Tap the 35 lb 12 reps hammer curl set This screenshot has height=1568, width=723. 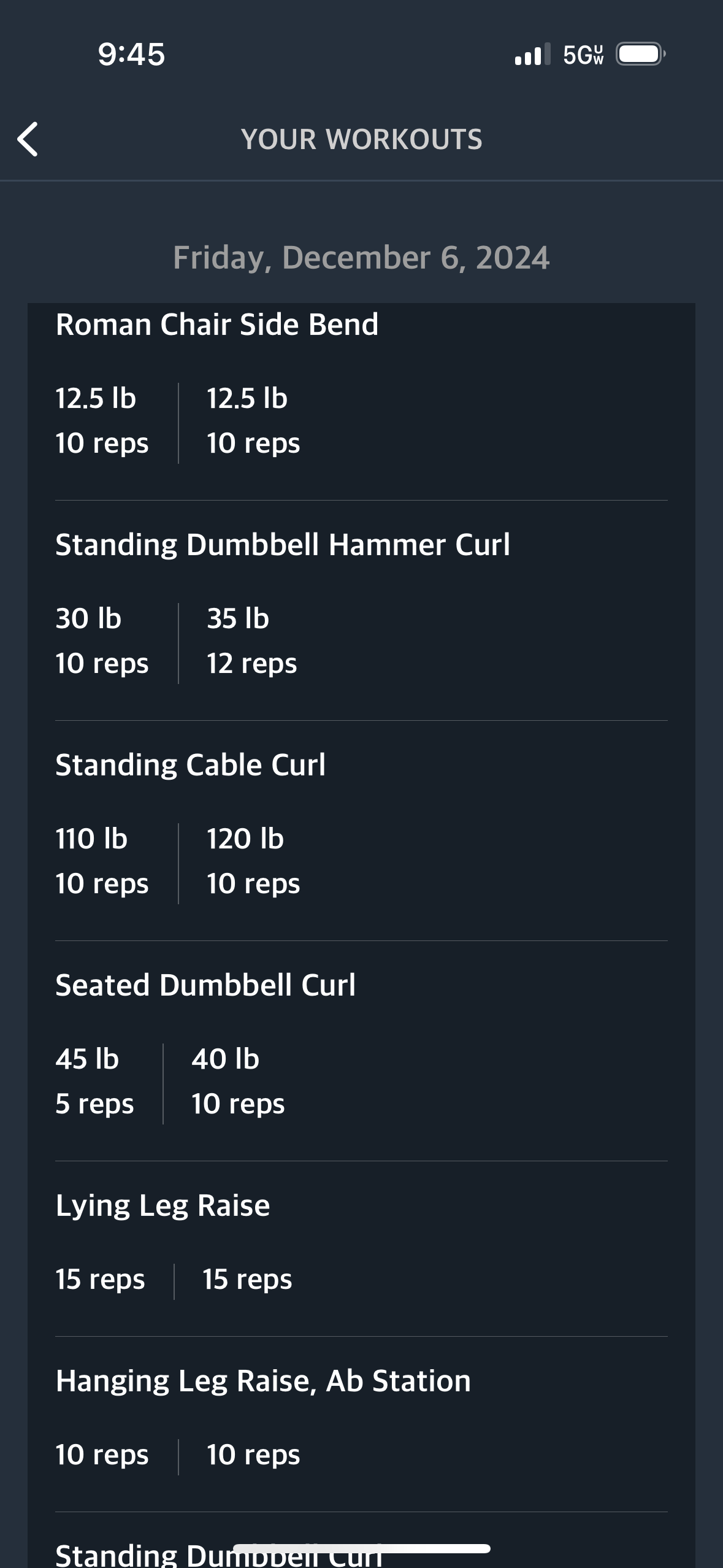252,641
